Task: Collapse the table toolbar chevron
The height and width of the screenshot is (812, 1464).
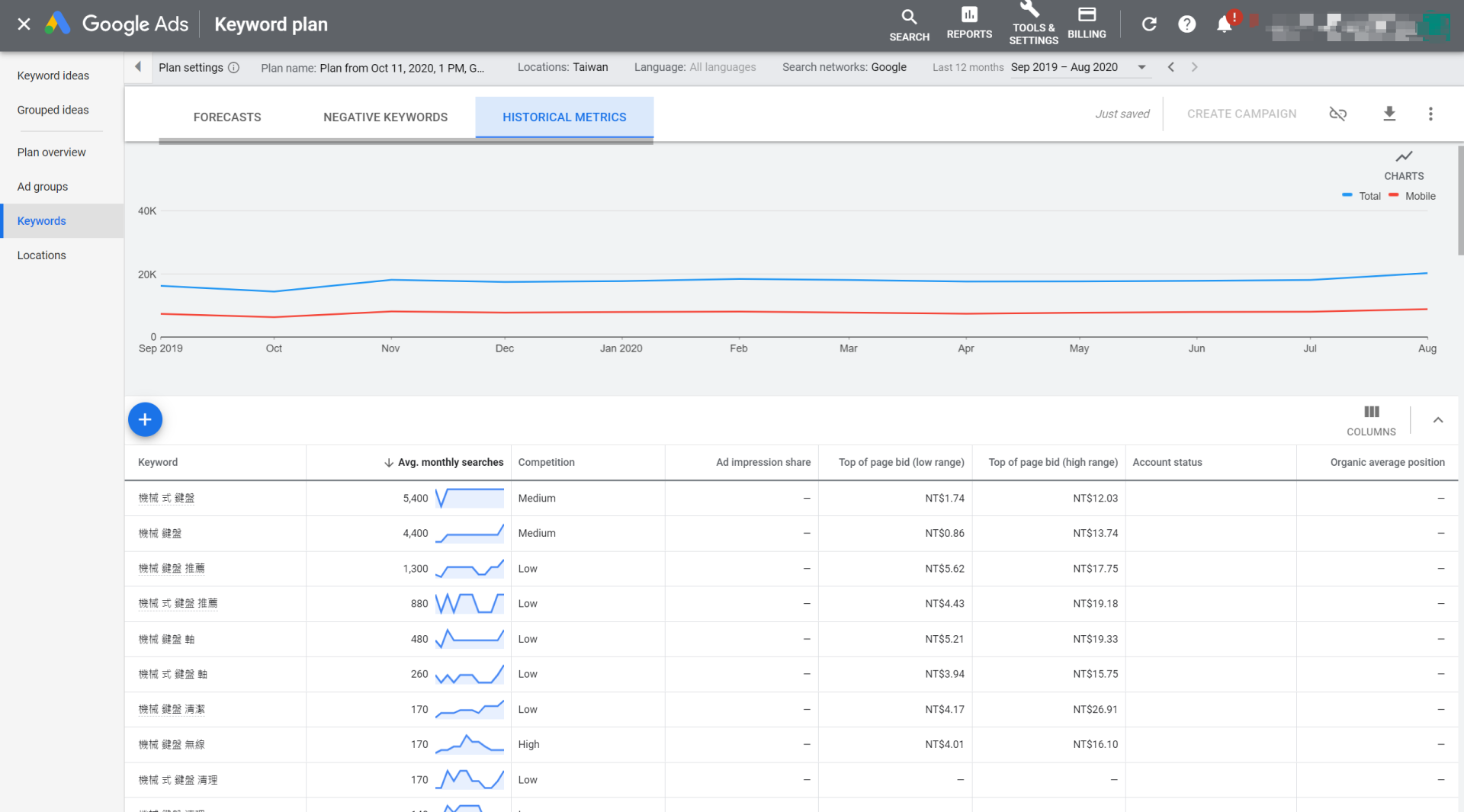Action: pos(1438,420)
